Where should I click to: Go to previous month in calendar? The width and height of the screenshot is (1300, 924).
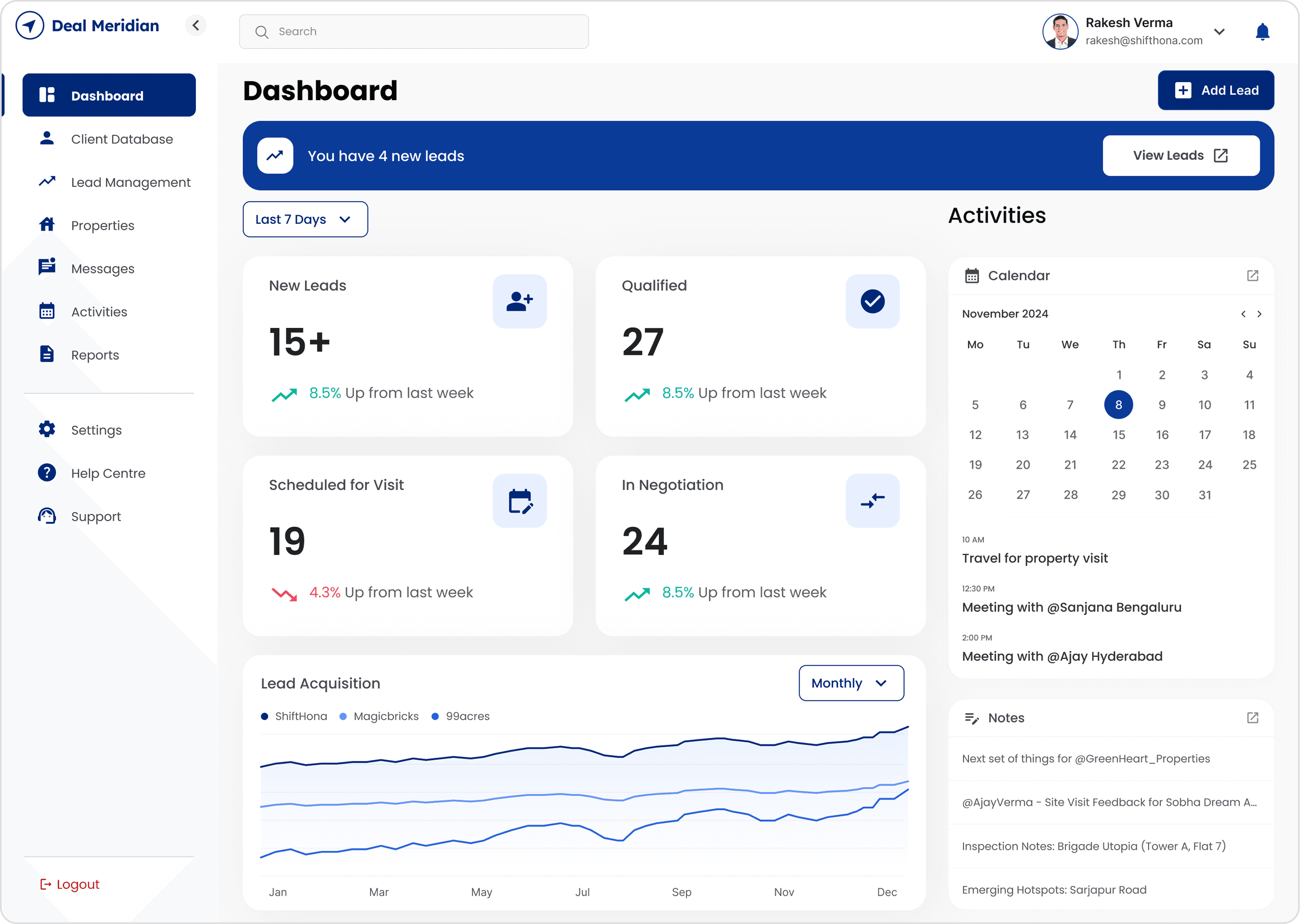[1243, 314]
